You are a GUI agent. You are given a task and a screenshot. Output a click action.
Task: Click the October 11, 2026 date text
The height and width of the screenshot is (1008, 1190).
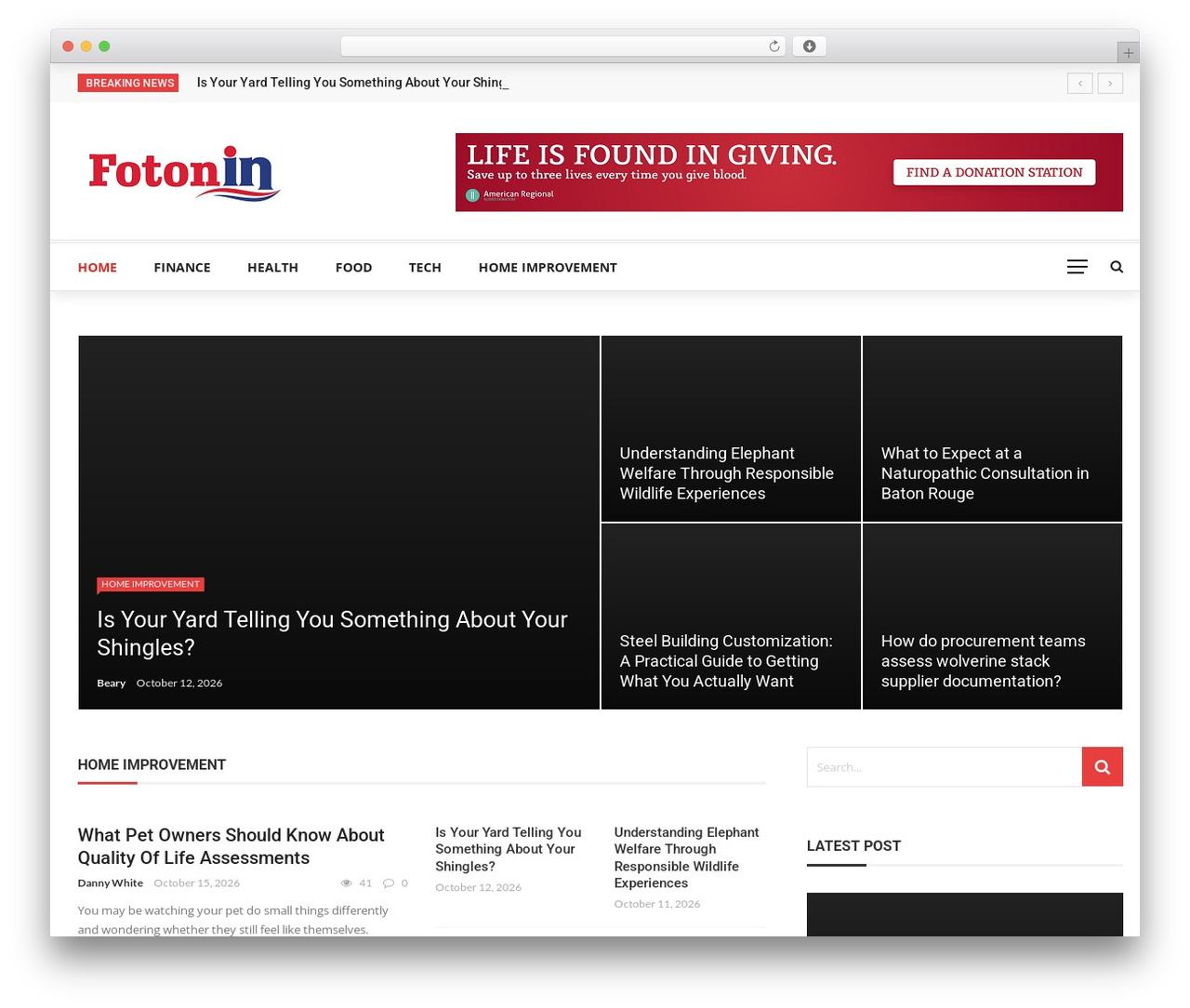click(x=657, y=904)
